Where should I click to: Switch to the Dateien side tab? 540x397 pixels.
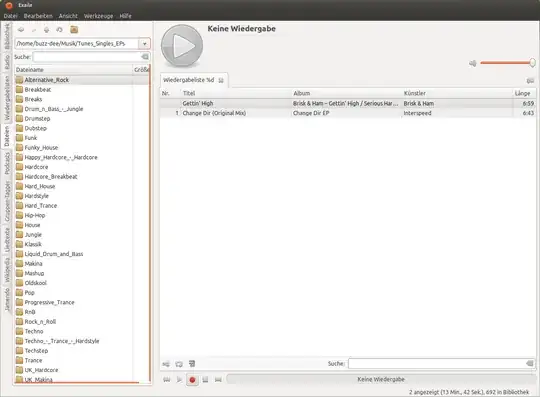pos(7,136)
